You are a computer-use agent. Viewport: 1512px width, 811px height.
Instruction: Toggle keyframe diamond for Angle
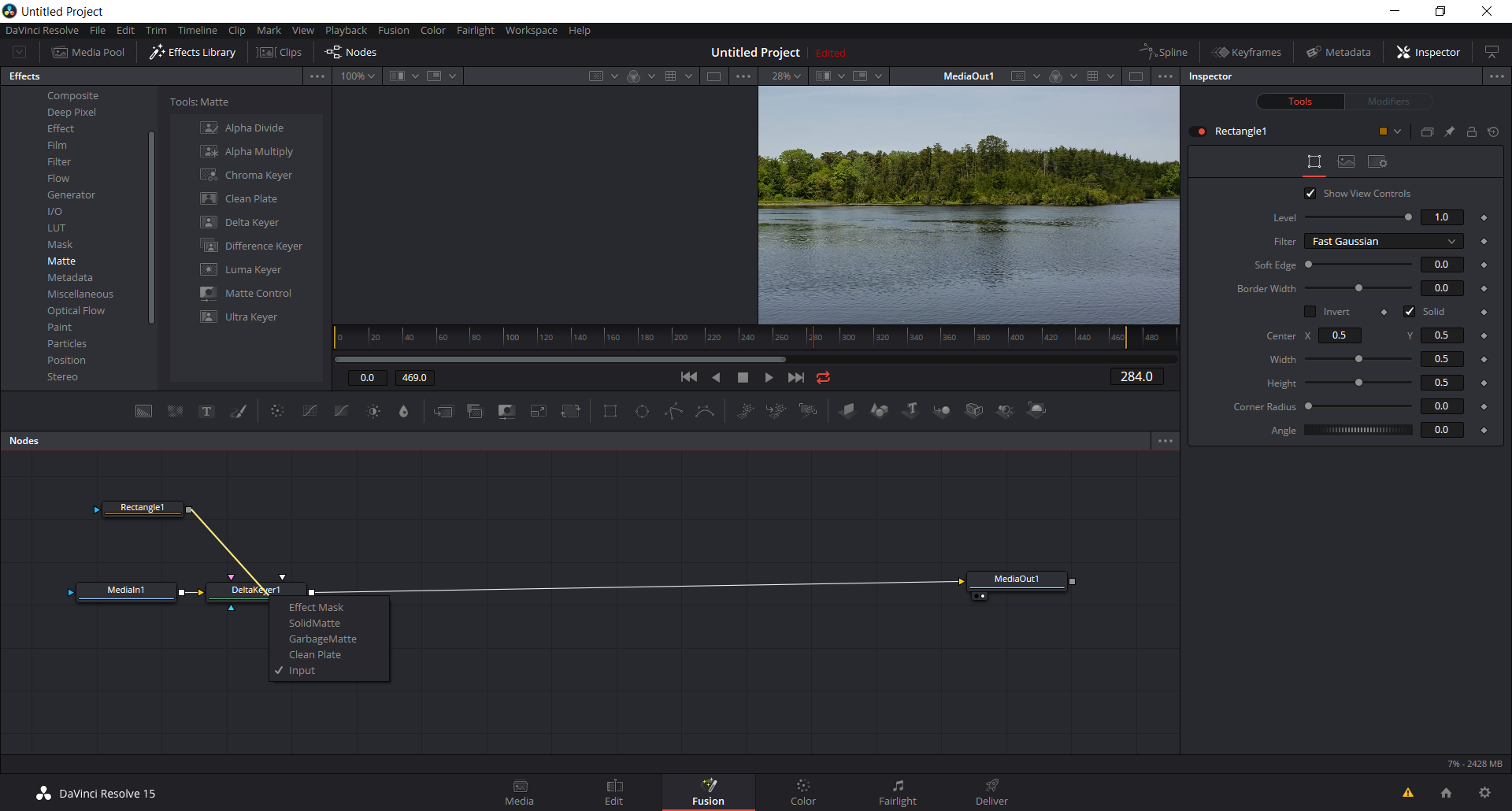tap(1484, 431)
